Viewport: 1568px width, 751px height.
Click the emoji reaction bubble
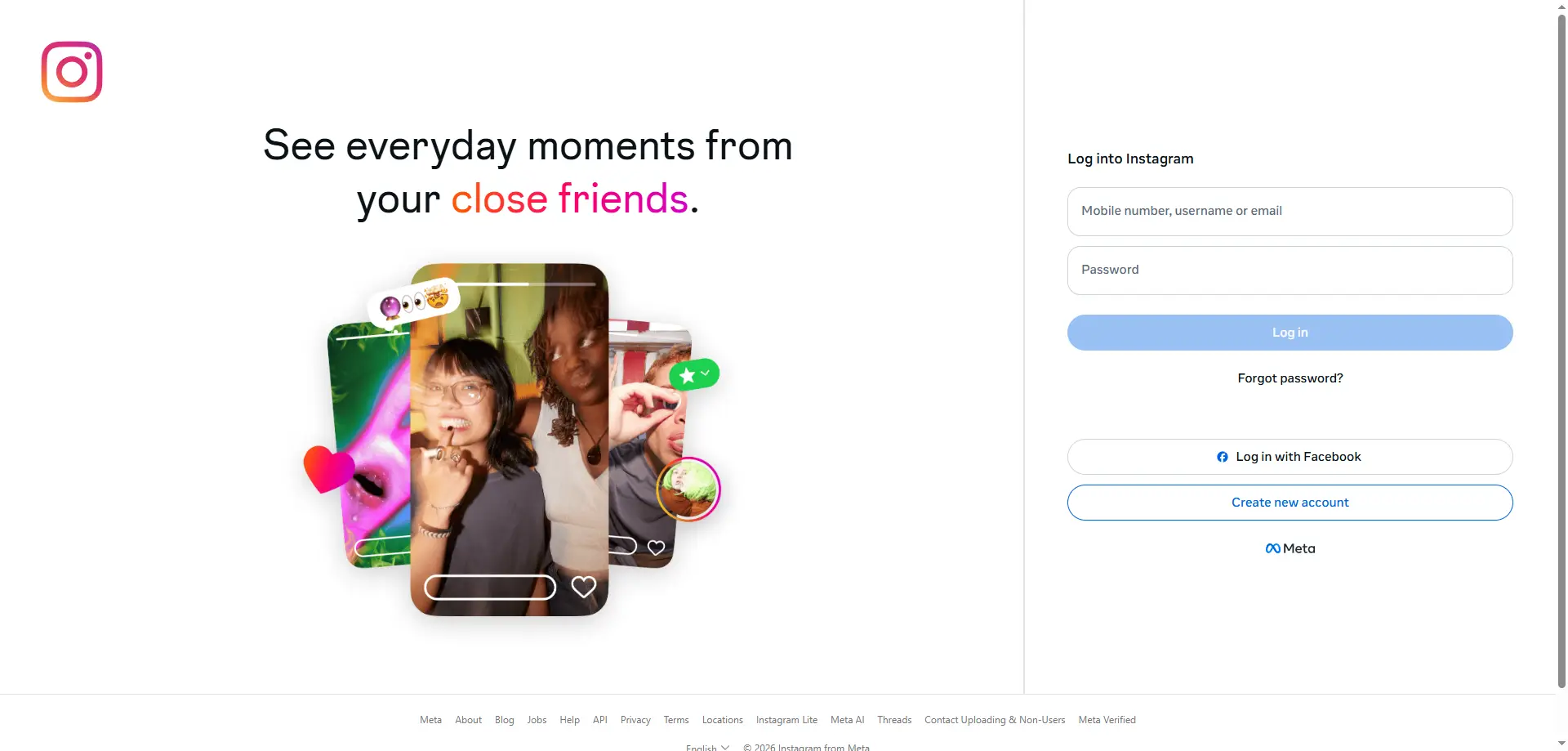pos(414,303)
